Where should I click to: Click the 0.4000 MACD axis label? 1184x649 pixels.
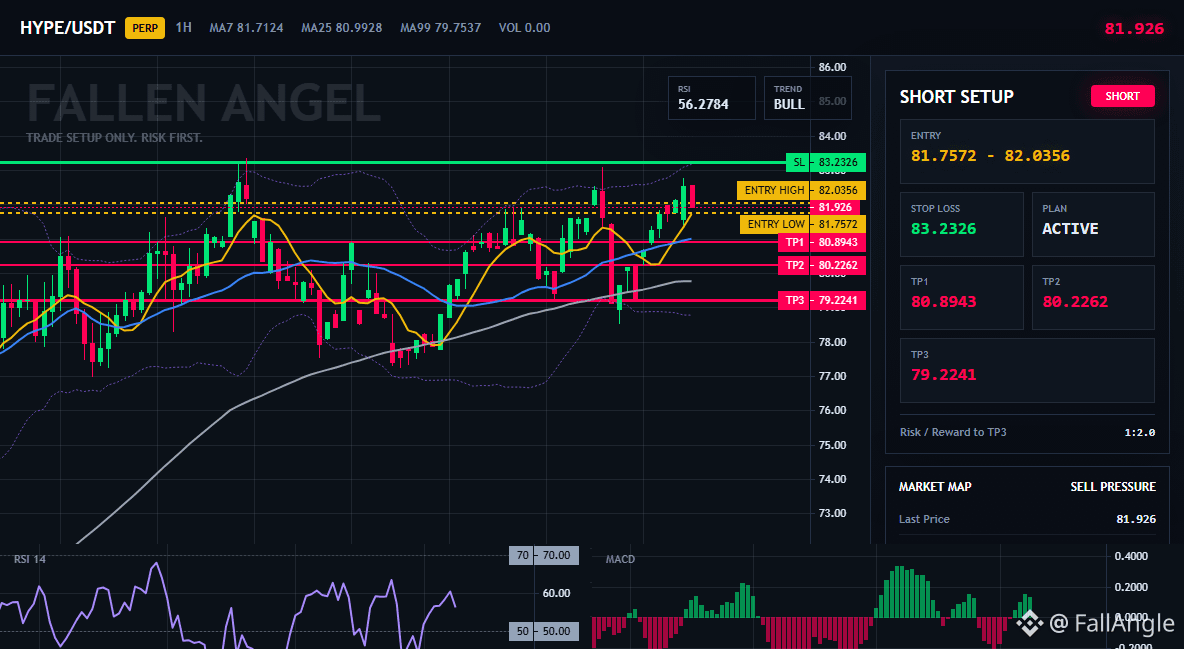coord(1131,556)
